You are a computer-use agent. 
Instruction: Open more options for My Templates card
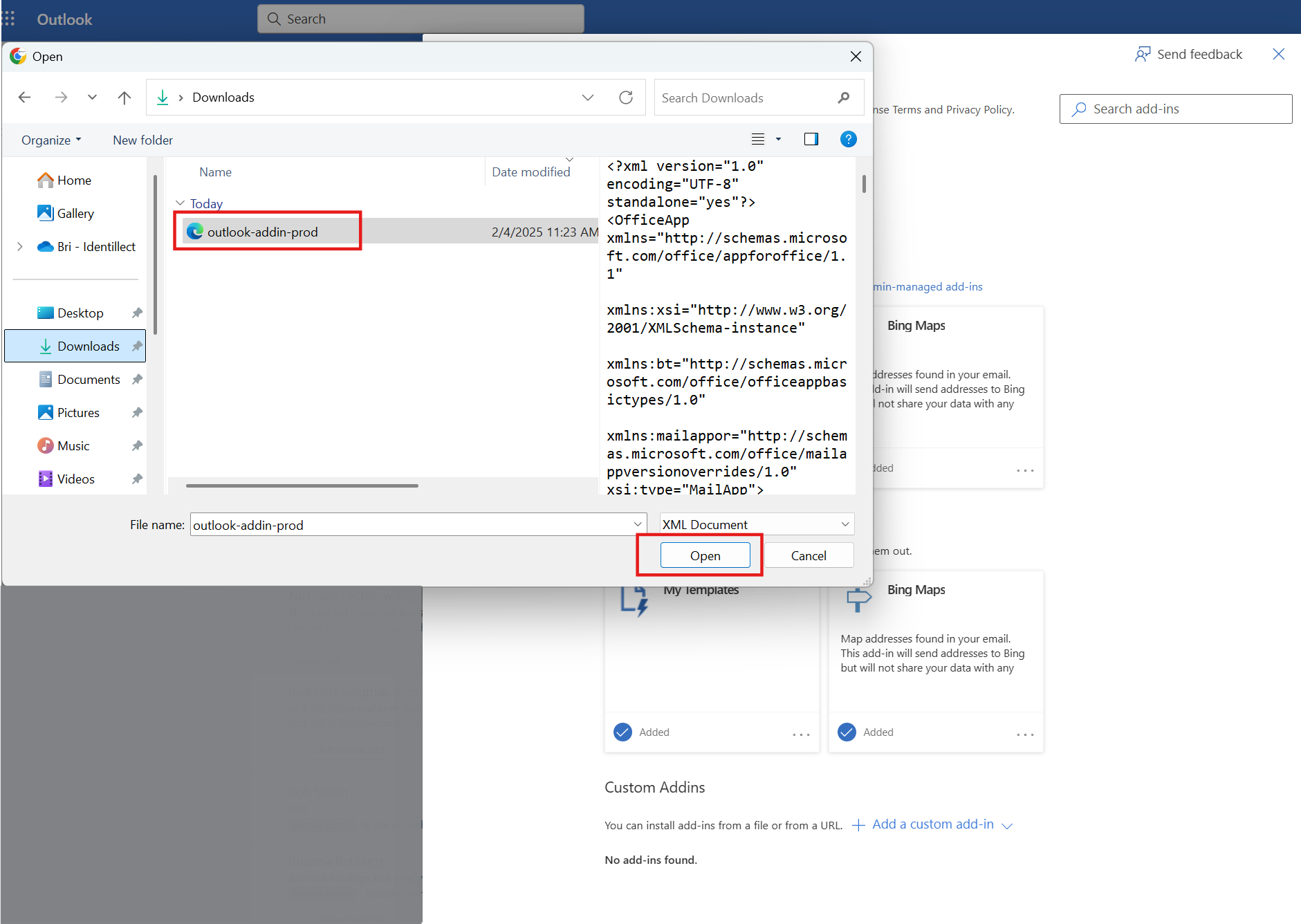point(801,734)
